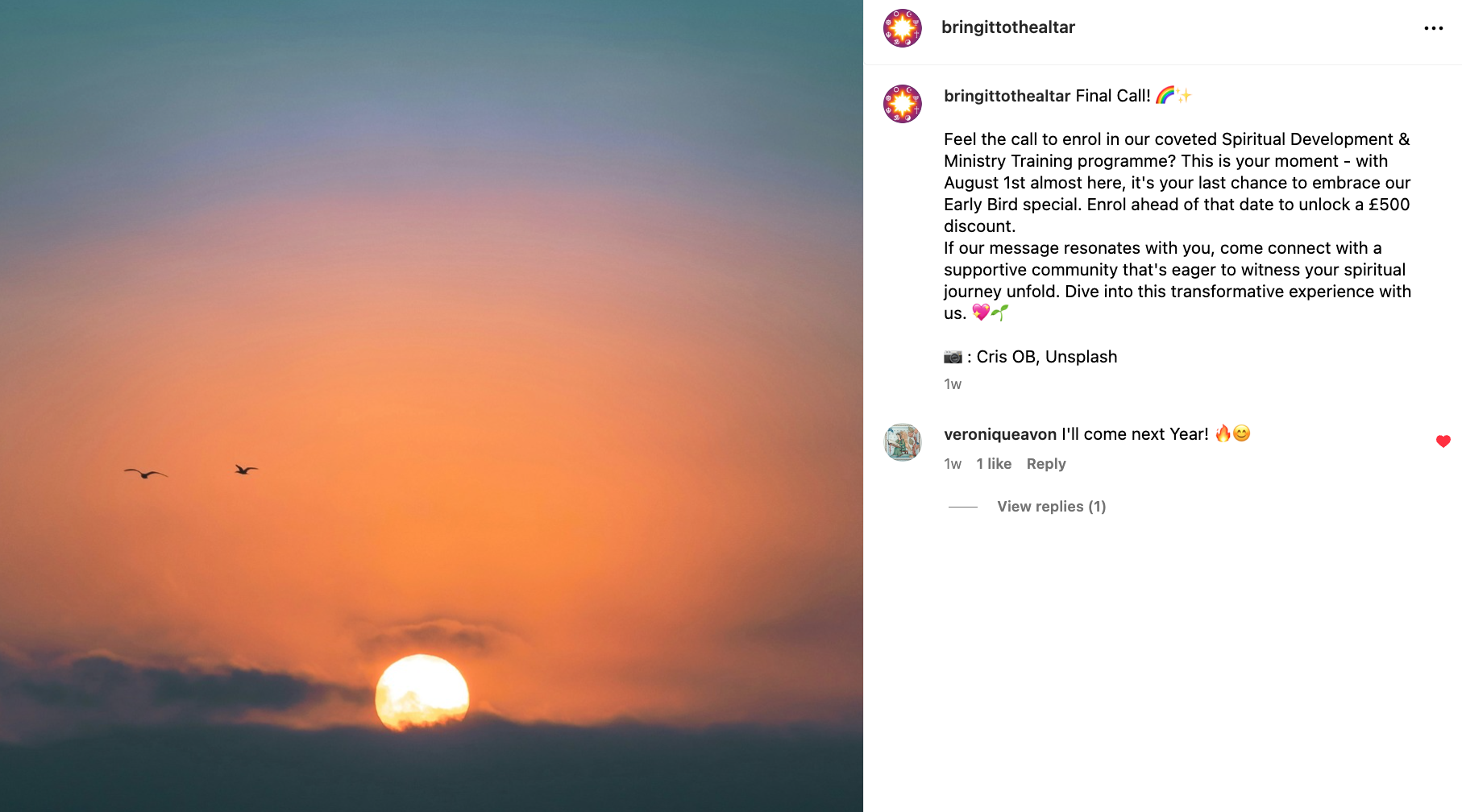This screenshot has width=1462, height=812.
Task: Open veroniqueavon's profile picture
Action: (903, 442)
